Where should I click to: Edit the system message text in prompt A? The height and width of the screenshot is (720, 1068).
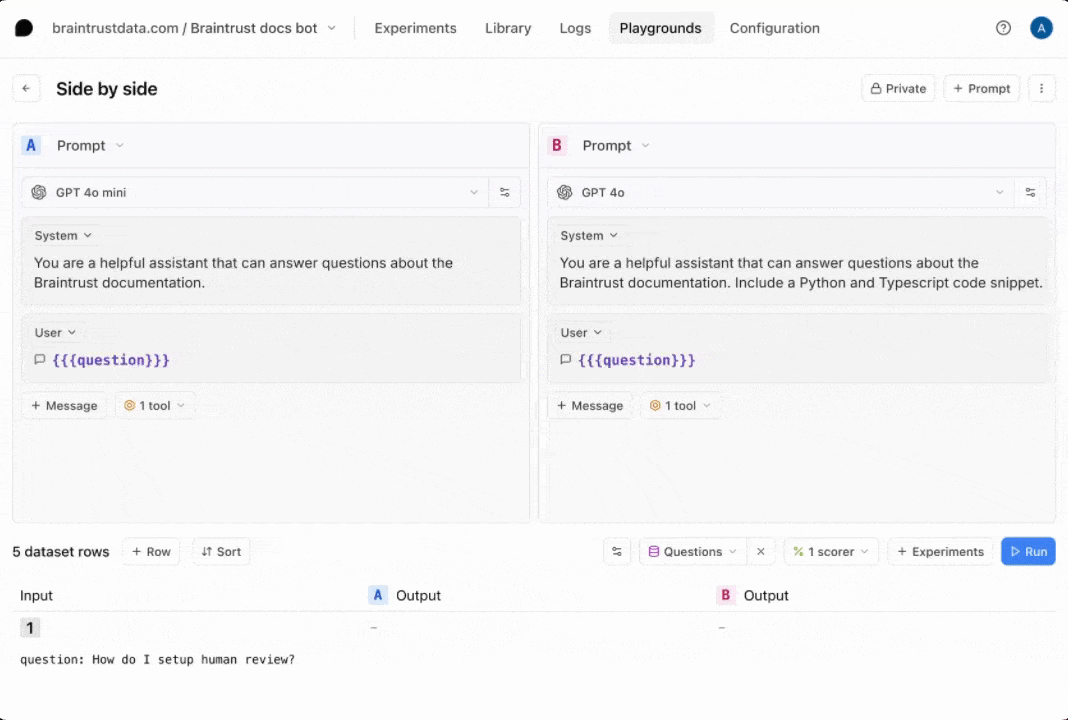click(x=244, y=272)
